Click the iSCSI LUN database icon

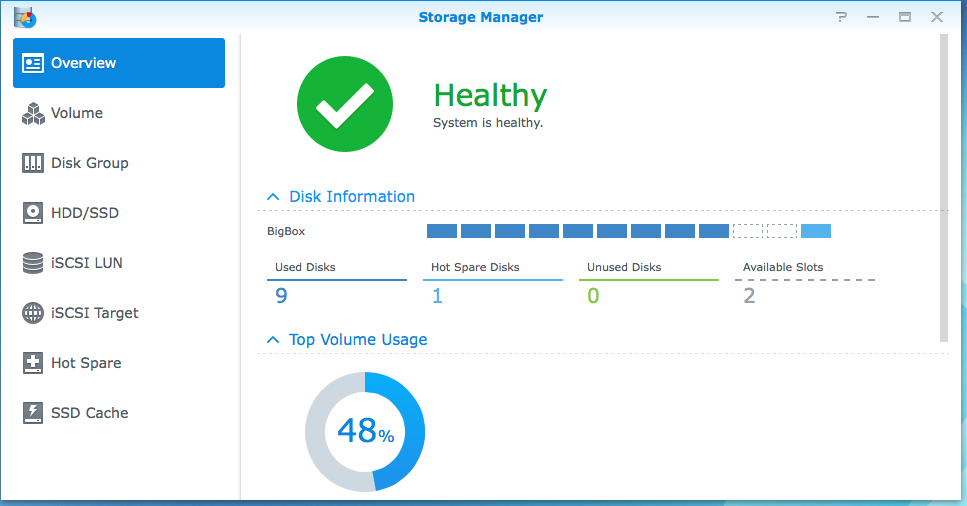tap(33, 263)
